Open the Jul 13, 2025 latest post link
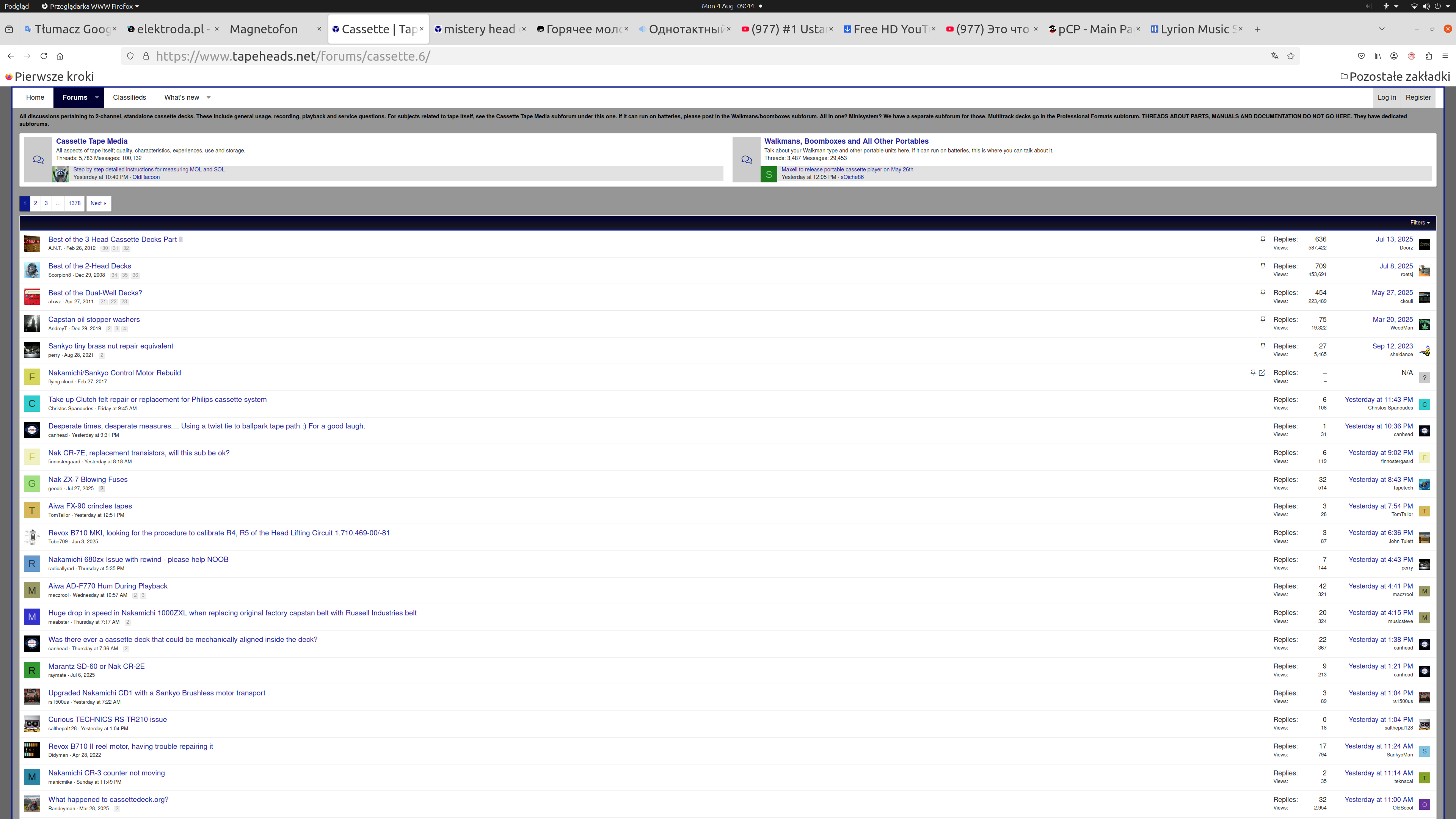1456x819 pixels. click(x=1394, y=240)
